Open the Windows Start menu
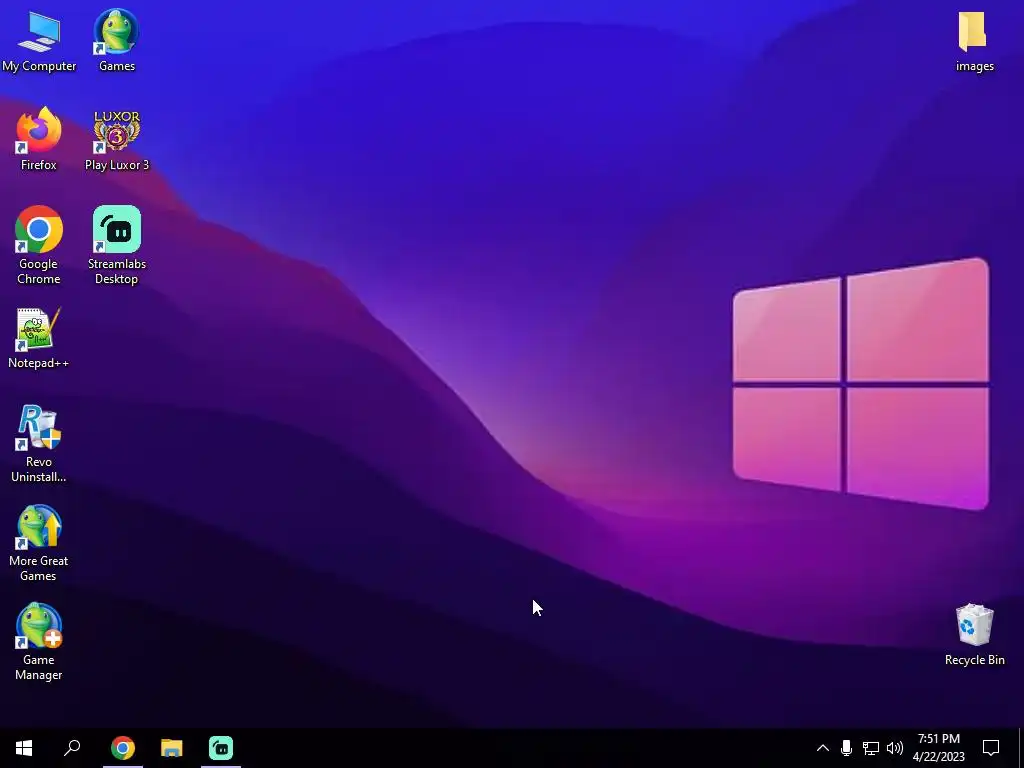The width and height of the screenshot is (1024, 768). 24,748
